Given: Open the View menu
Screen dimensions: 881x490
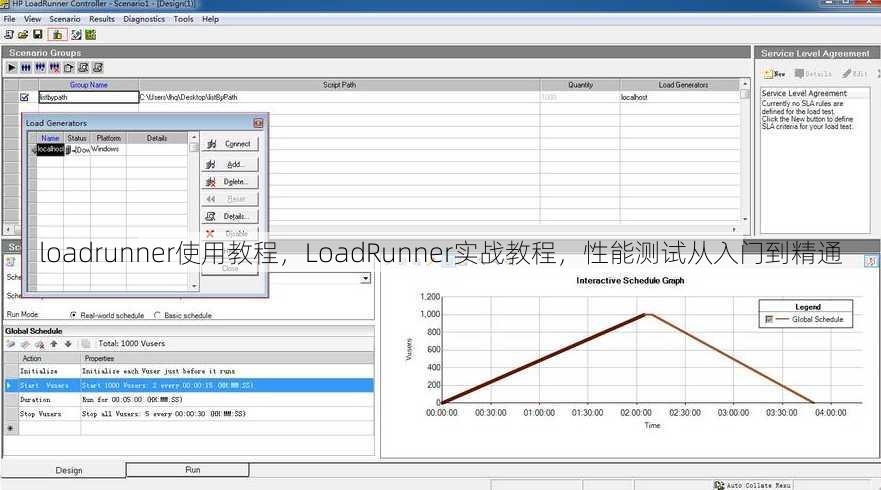Looking at the screenshot, I should pos(33,19).
